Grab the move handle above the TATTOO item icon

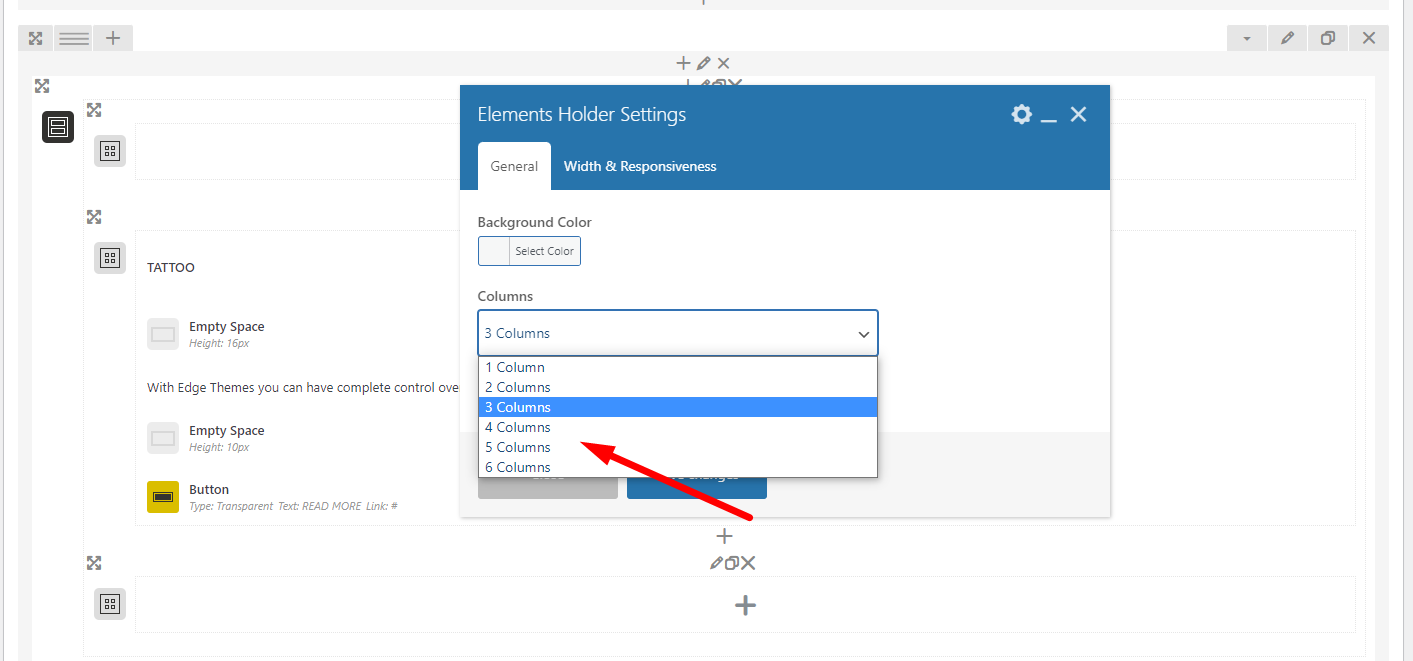tap(94, 217)
